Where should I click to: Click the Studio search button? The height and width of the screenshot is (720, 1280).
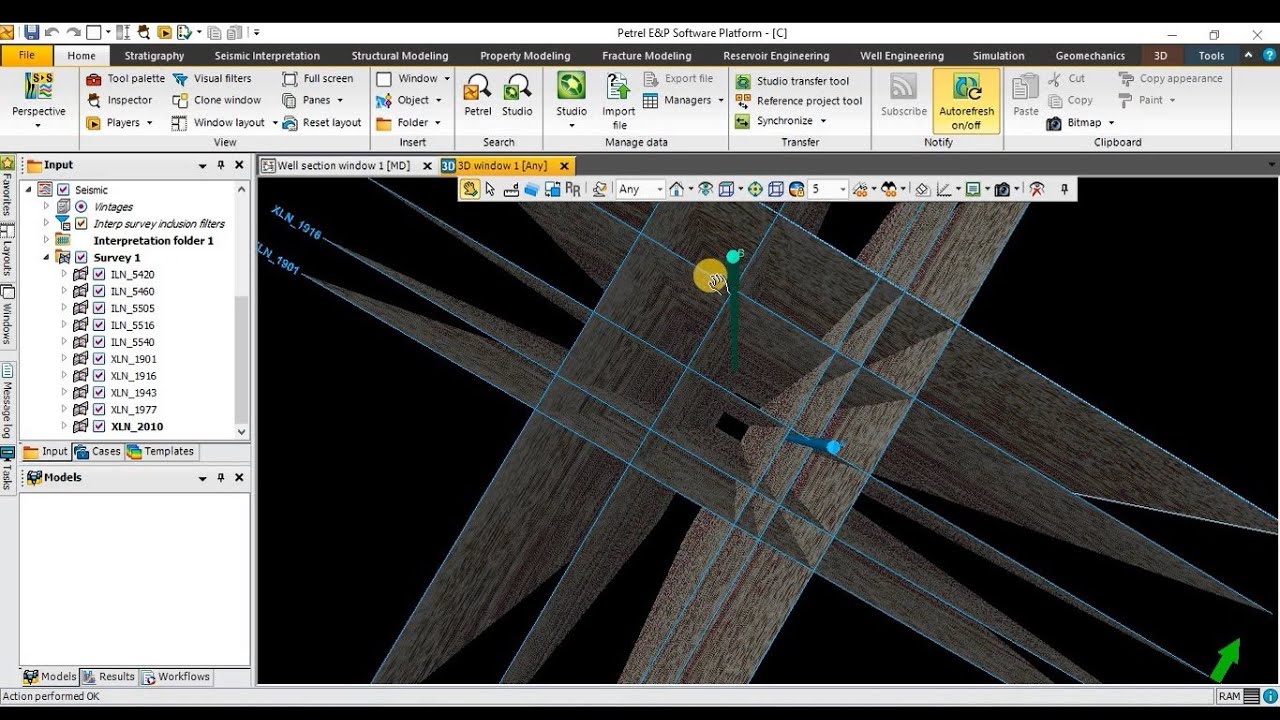(x=517, y=96)
